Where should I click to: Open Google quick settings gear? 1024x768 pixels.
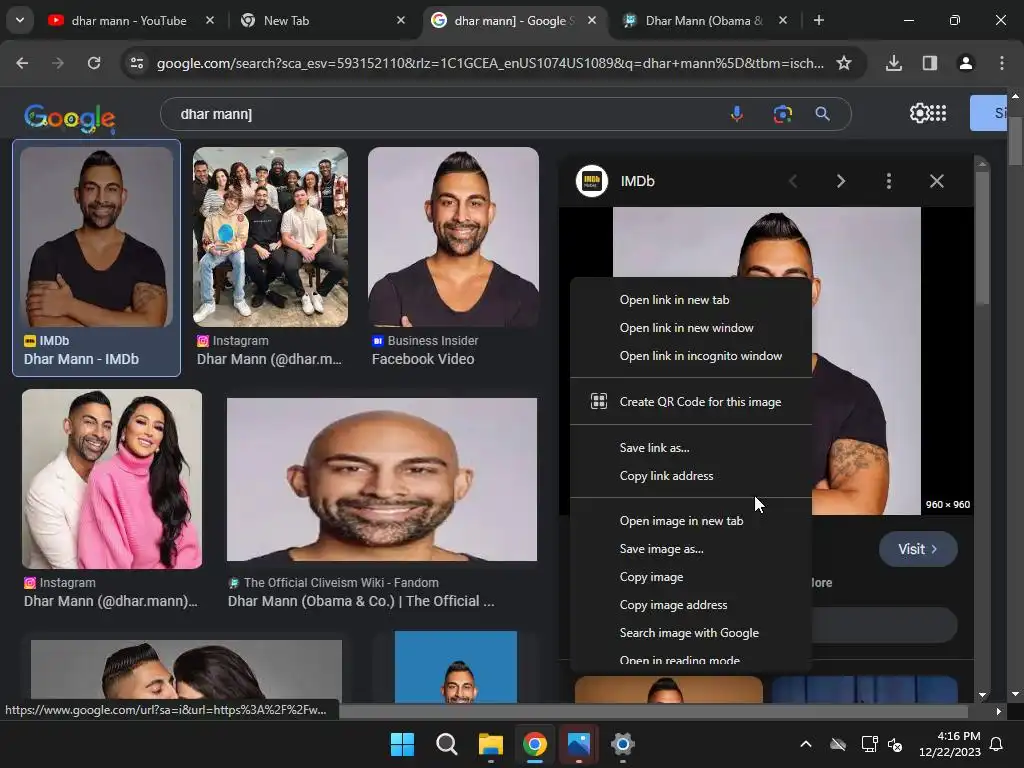(919, 113)
